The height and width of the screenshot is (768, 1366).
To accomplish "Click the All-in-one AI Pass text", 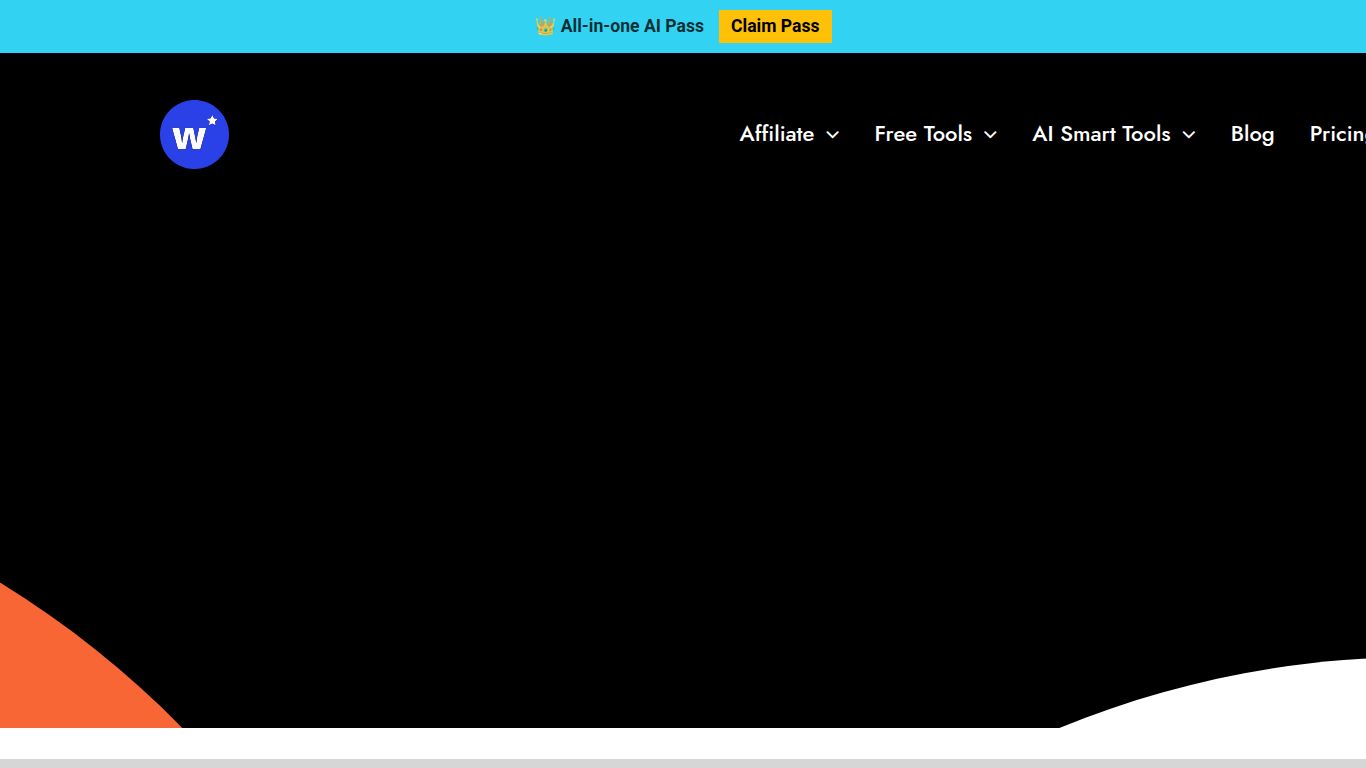I will tap(632, 26).
